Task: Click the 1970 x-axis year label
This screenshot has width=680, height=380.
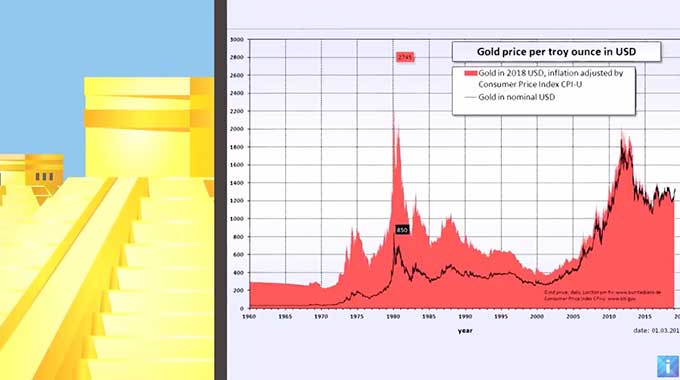Action: click(321, 317)
